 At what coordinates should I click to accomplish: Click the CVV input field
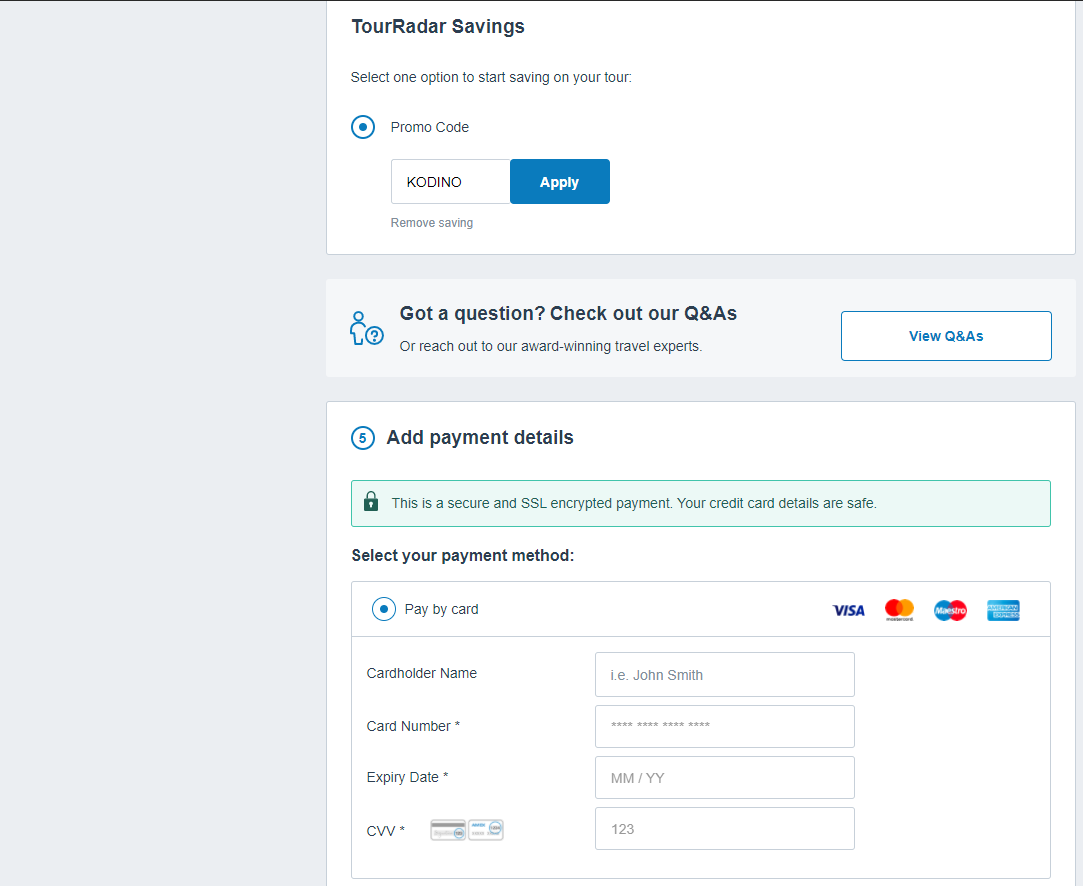point(725,829)
